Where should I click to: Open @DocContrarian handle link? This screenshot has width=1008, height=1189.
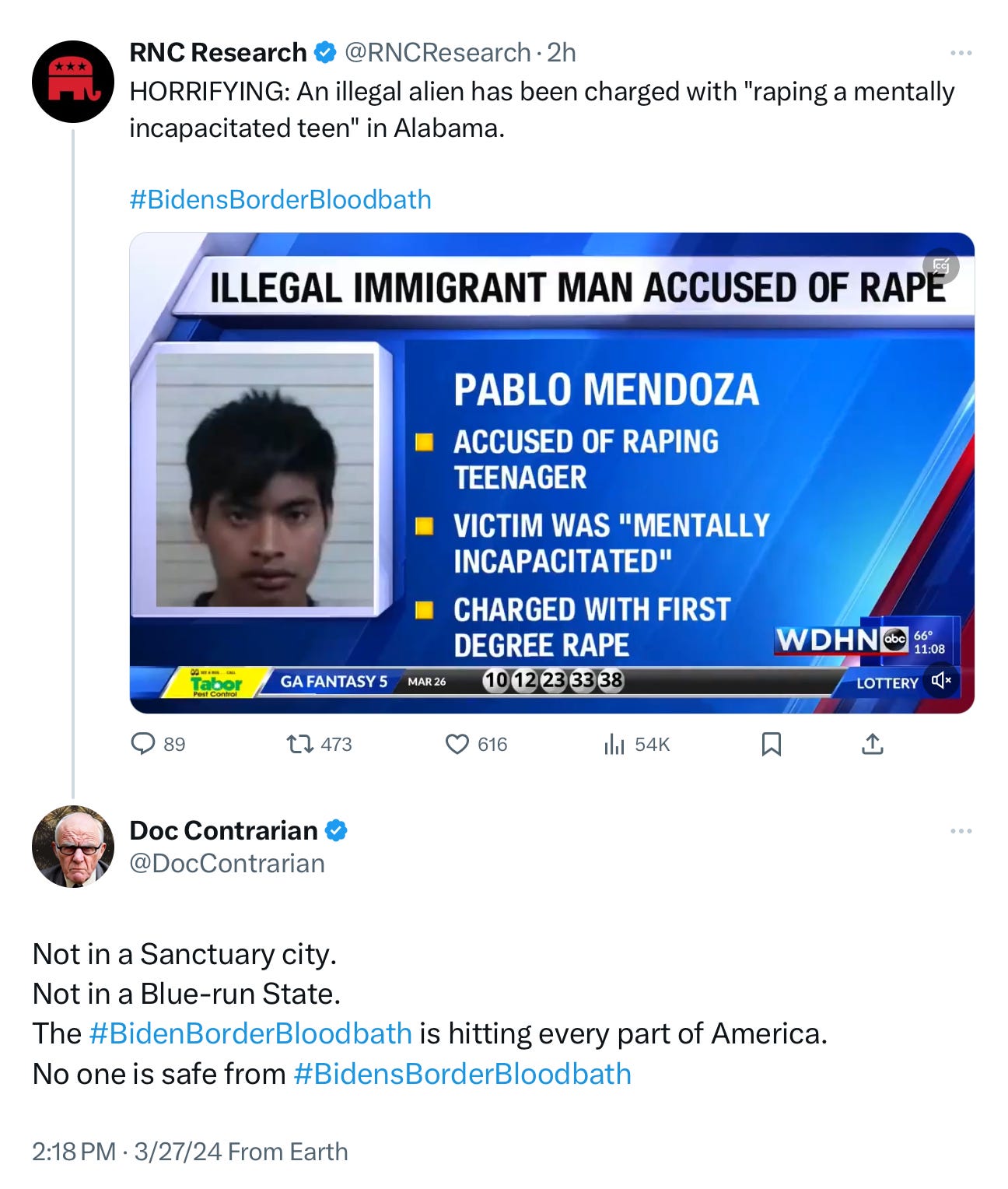point(227,864)
